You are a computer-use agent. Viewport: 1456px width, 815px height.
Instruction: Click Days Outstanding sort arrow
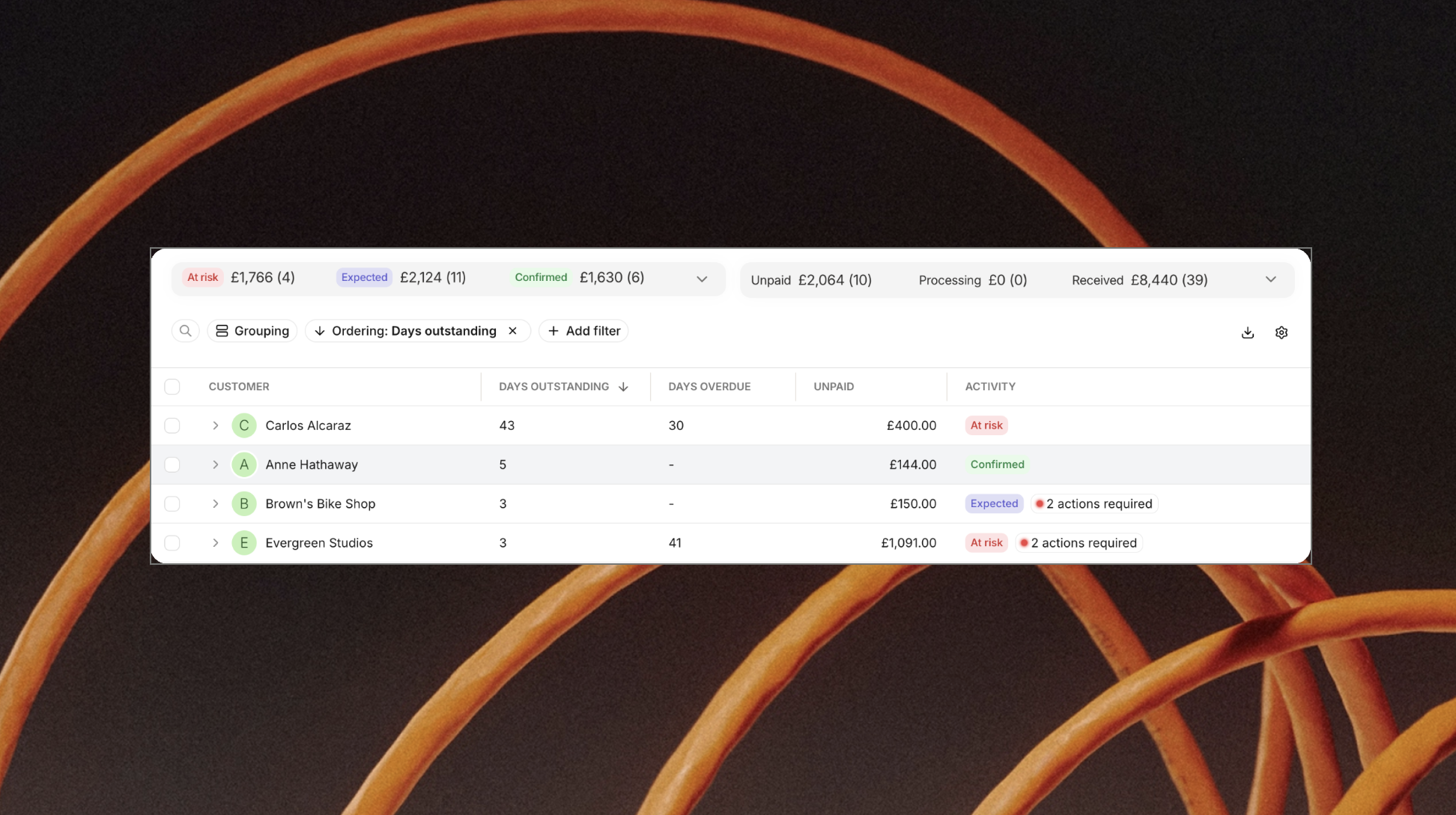623,387
